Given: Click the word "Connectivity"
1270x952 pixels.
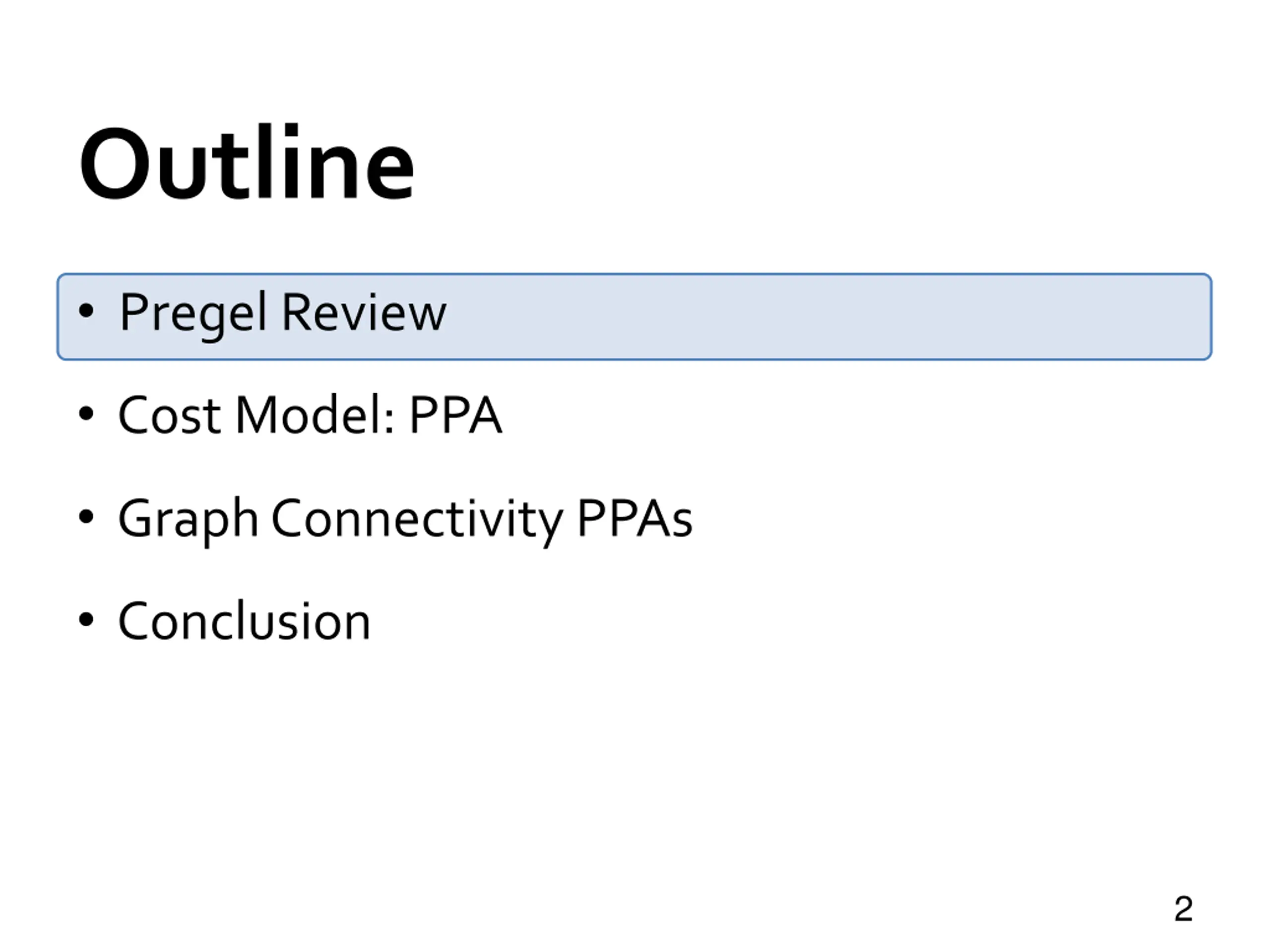Looking at the screenshot, I should click(x=417, y=520).
